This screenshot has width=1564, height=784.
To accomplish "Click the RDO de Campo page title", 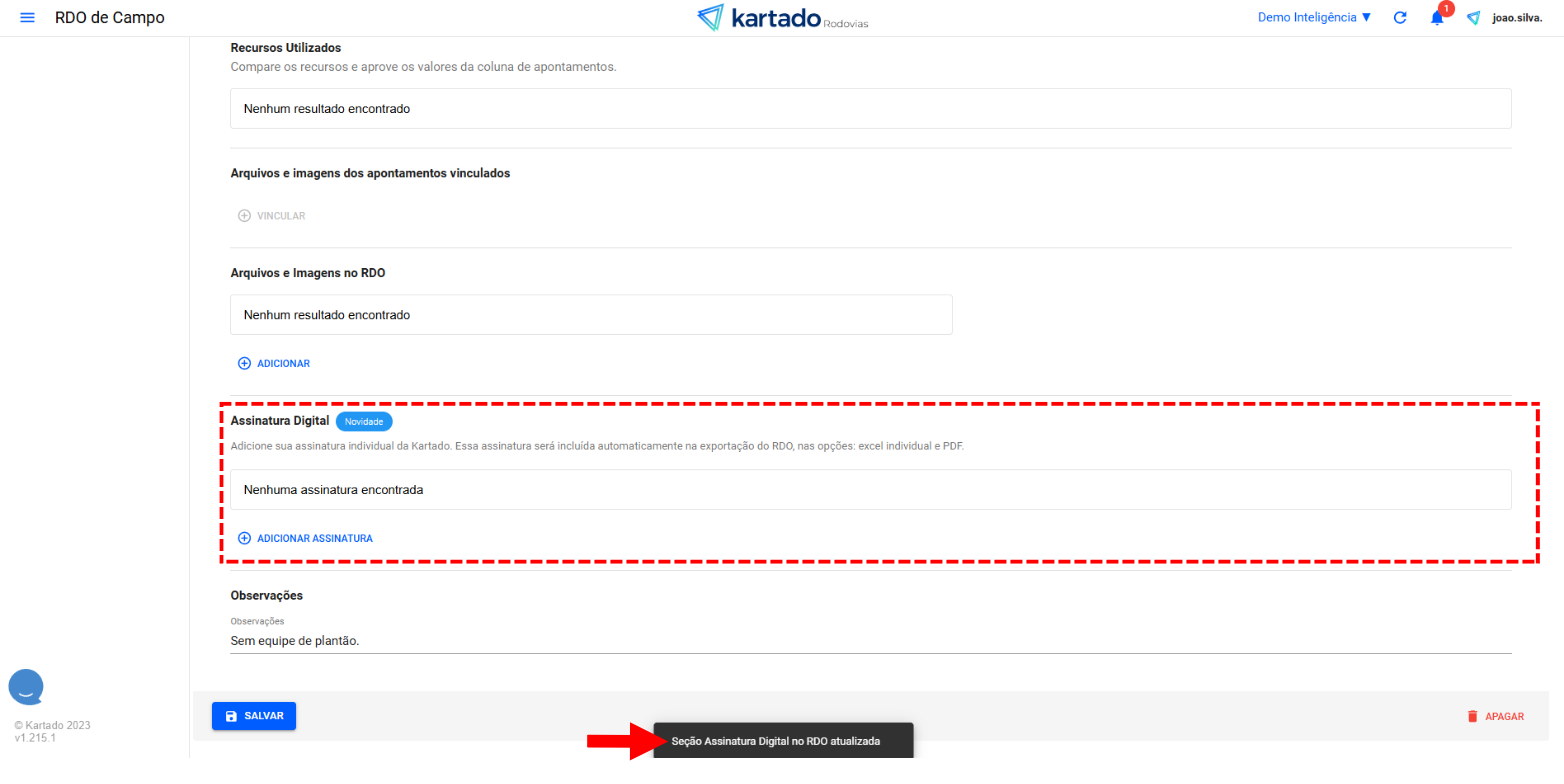I will [x=110, y=18].
